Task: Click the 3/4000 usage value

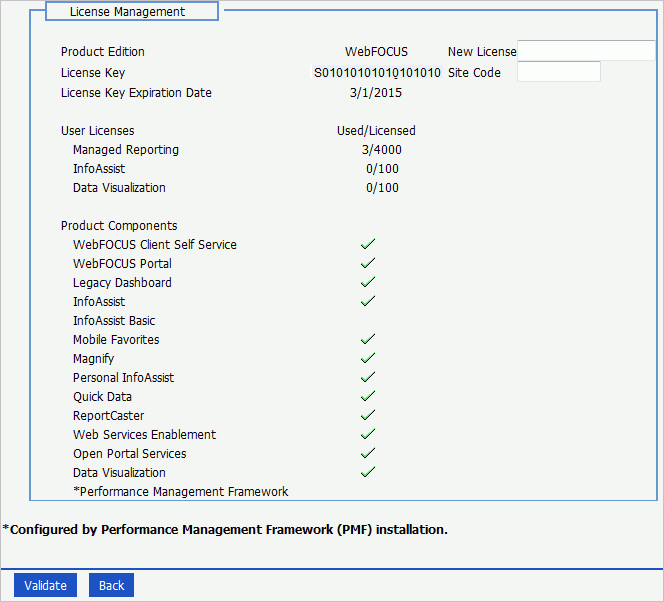Action: coord(382,150)
